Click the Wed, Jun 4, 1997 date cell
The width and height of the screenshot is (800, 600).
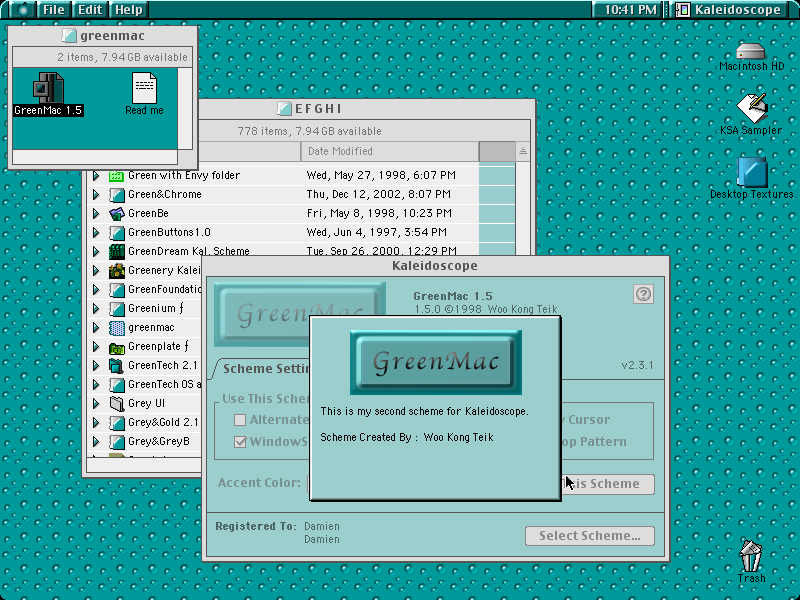coord(377,233)
